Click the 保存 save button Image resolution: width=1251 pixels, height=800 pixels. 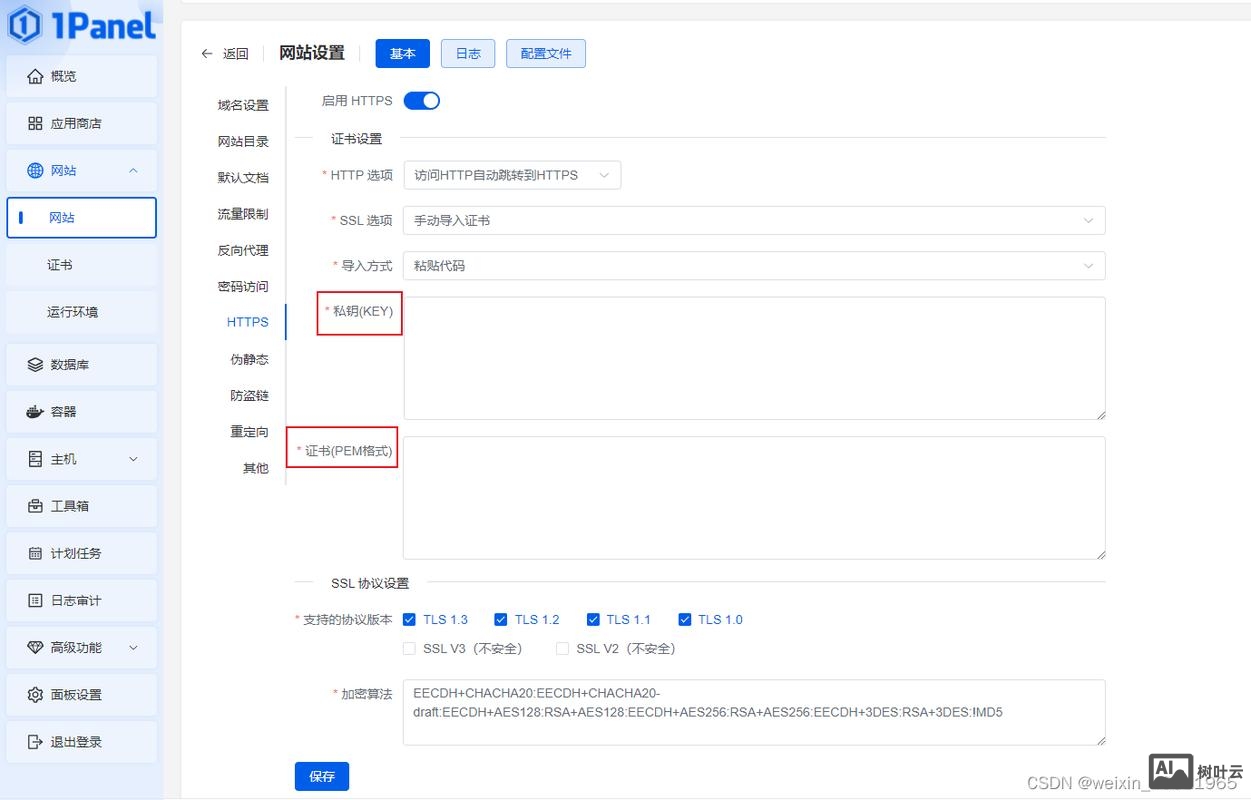coord(321,776)
